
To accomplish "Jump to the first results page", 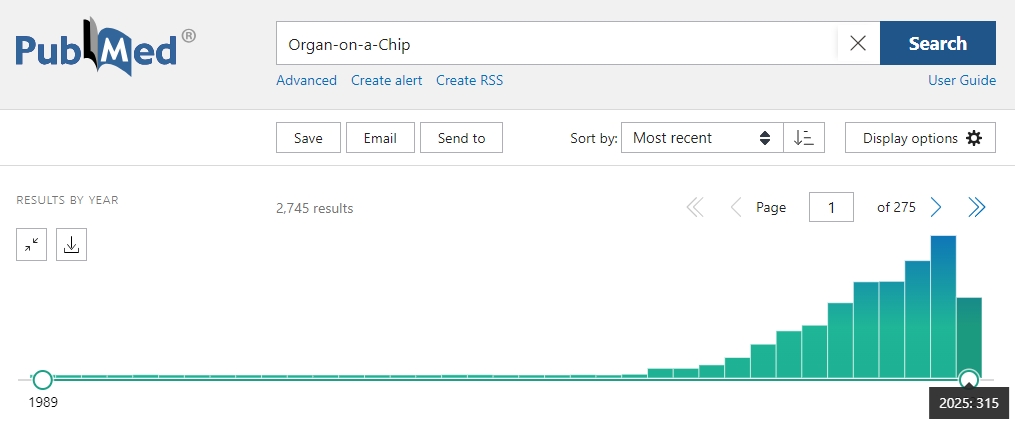I will click(x=695, y=207).
